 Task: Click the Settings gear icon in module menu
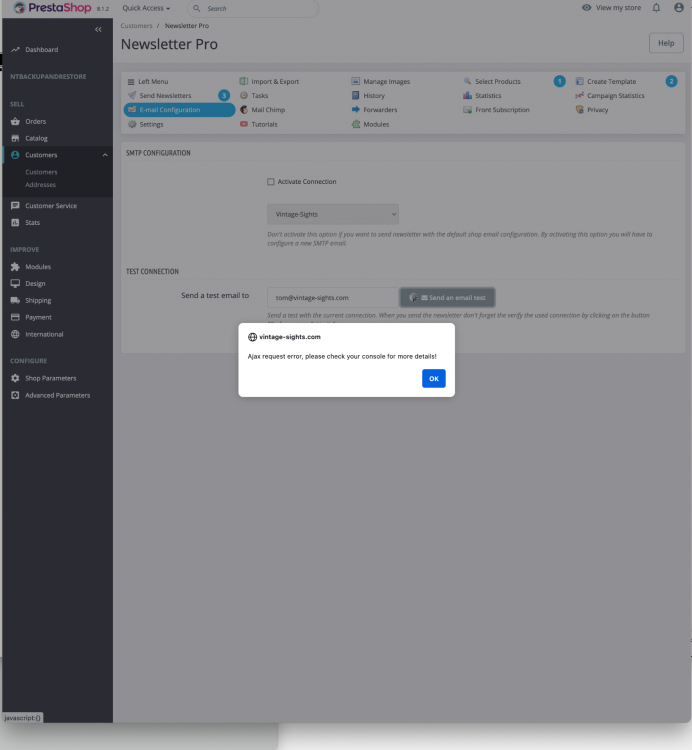pos(132,124)
